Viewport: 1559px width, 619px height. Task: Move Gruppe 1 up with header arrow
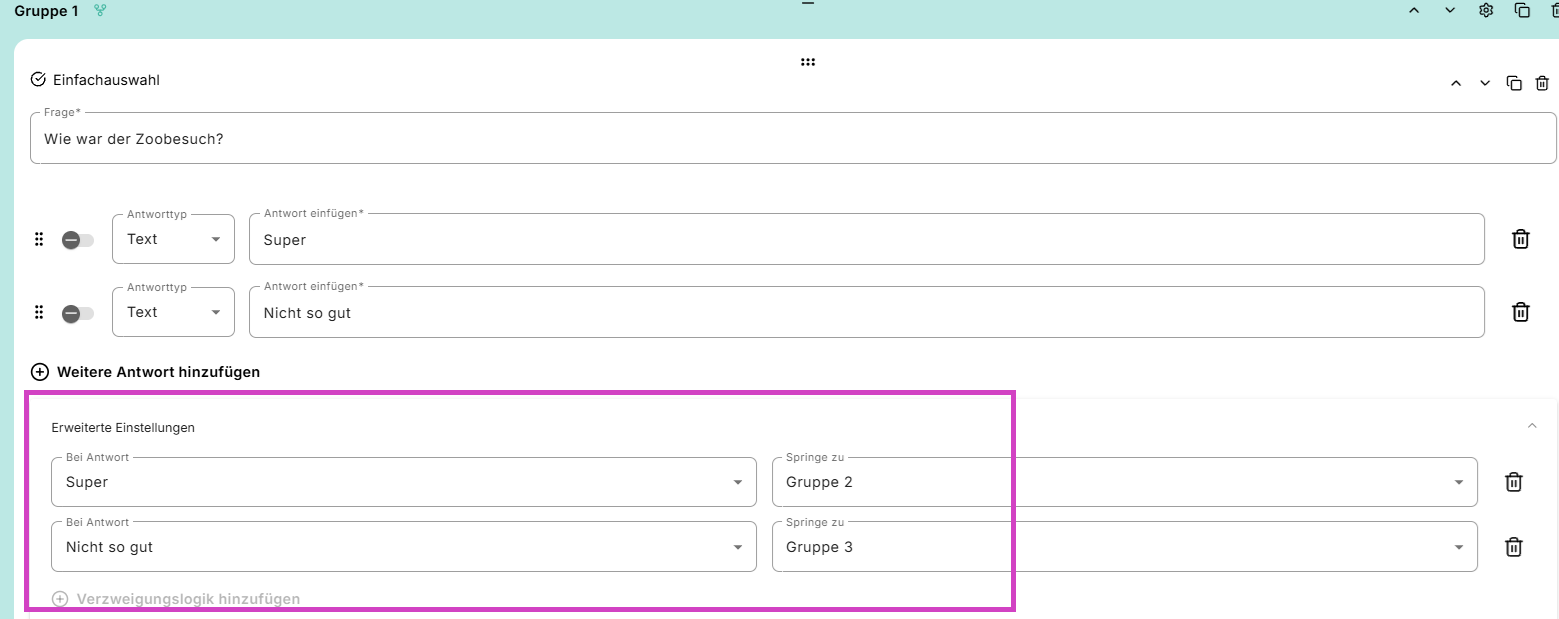coord(1414,10)
